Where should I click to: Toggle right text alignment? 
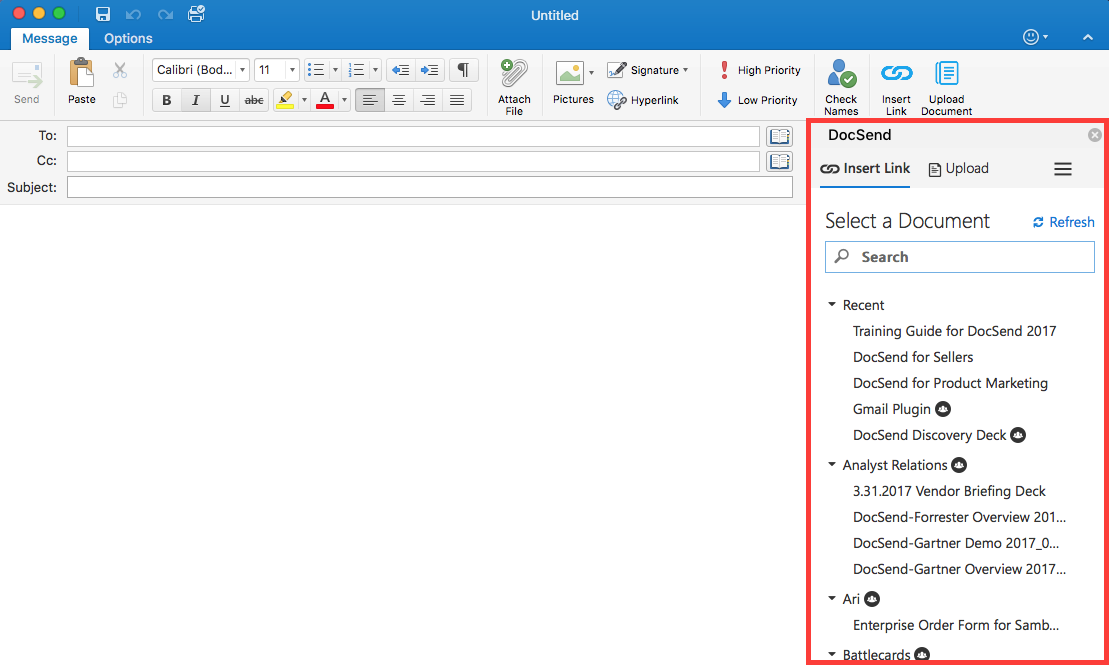click(x=428, y=100)
